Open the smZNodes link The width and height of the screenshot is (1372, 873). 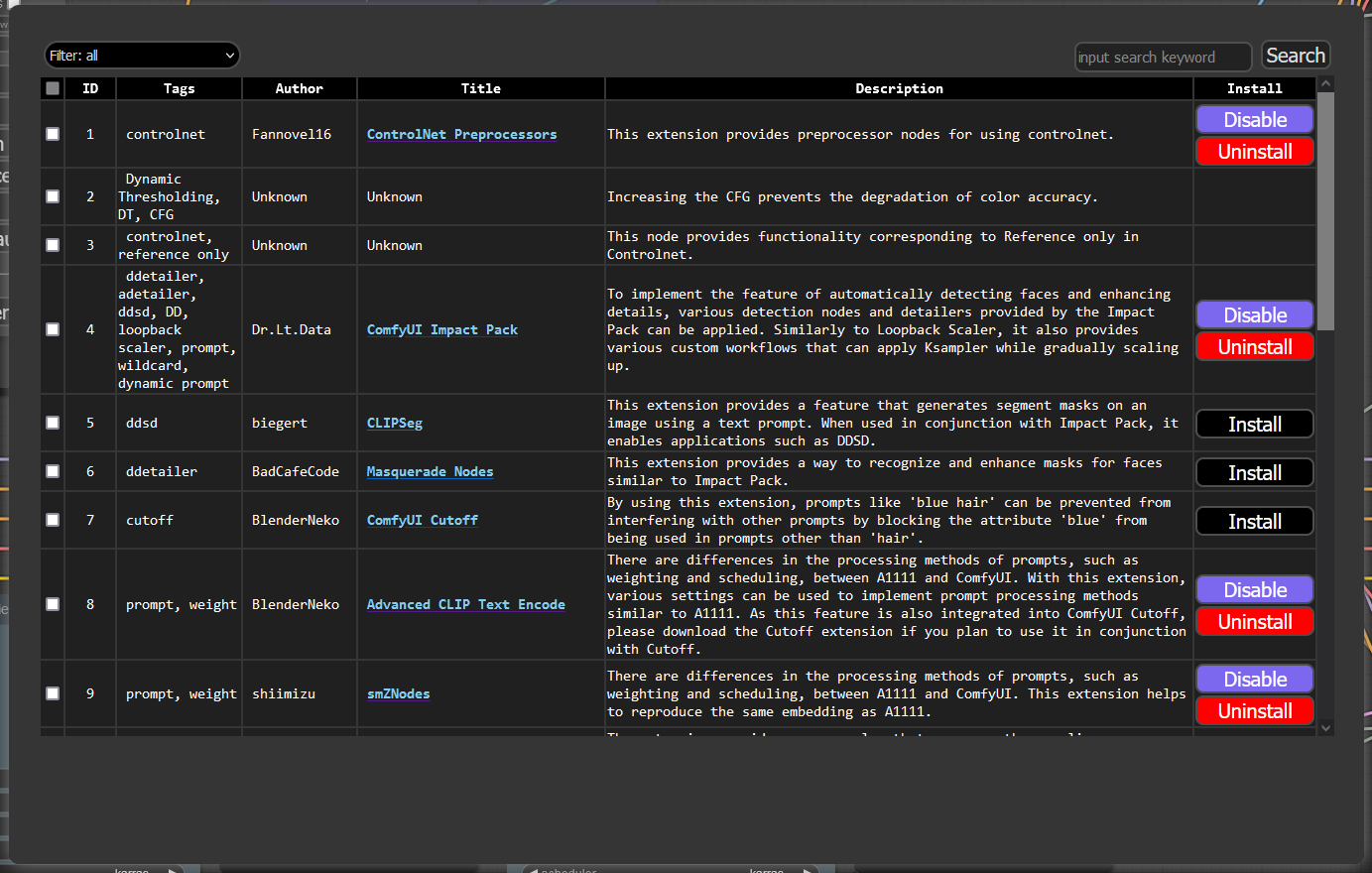[x=397, y=693]
